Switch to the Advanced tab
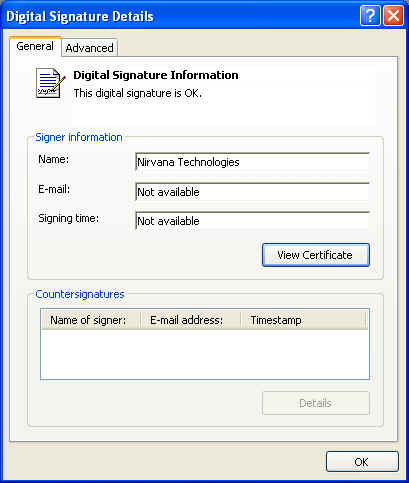This screenshot has width=409, height=483. [89, 48]
